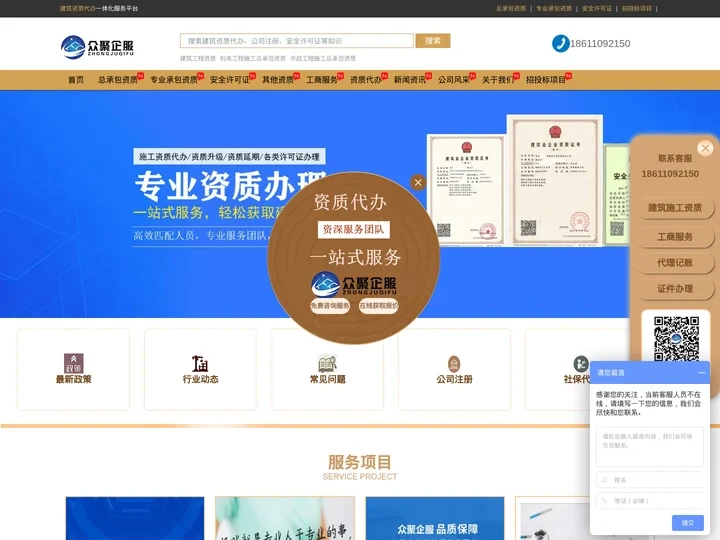
Task: Click 建筑施工资质 side panel button
Action: [675, 208]
